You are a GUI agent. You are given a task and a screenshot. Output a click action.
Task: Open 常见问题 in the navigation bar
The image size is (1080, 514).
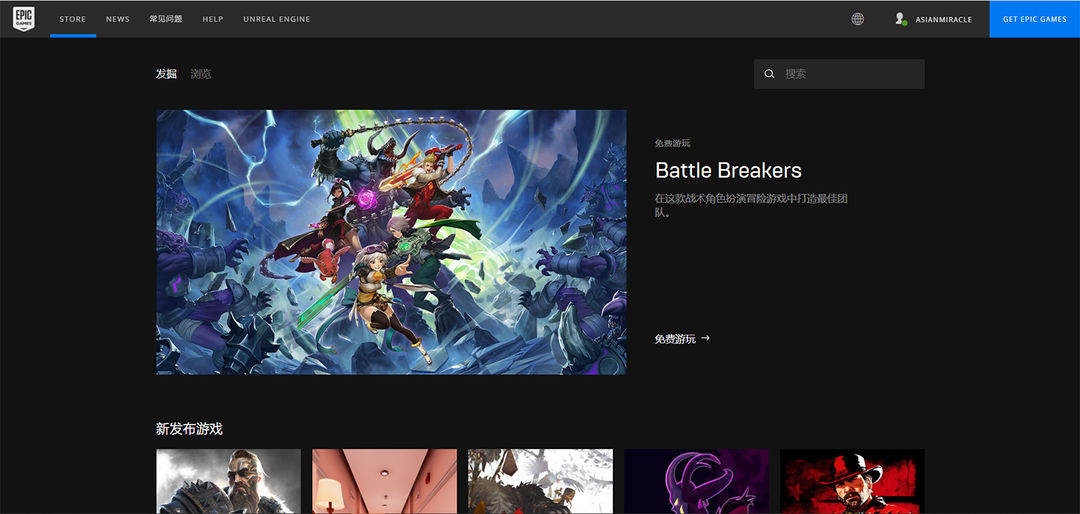pos(166,19)
